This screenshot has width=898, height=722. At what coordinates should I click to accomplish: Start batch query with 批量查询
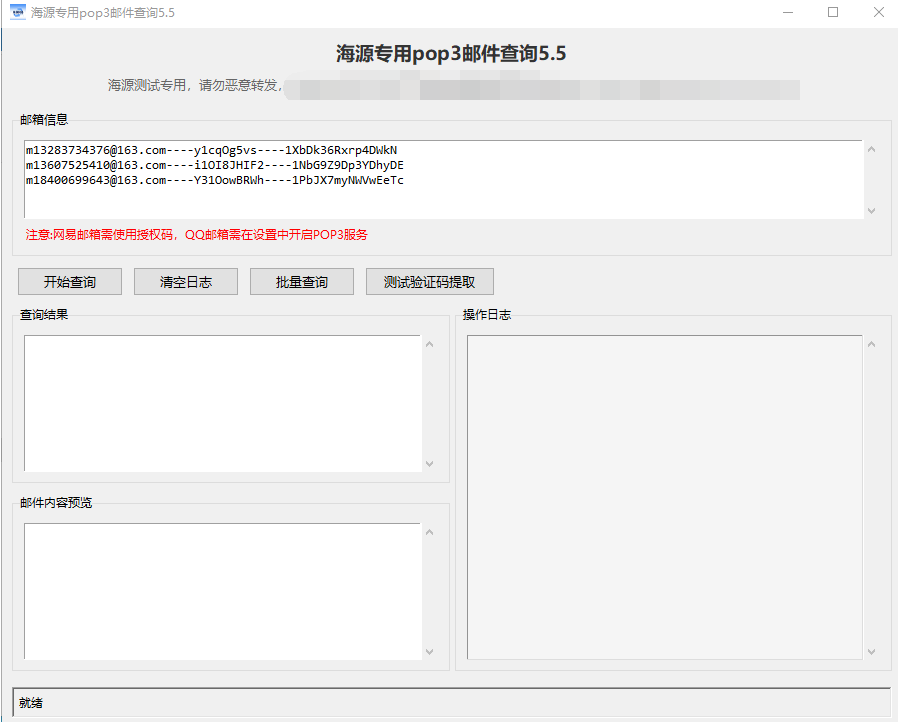click(x=302, y=282)
